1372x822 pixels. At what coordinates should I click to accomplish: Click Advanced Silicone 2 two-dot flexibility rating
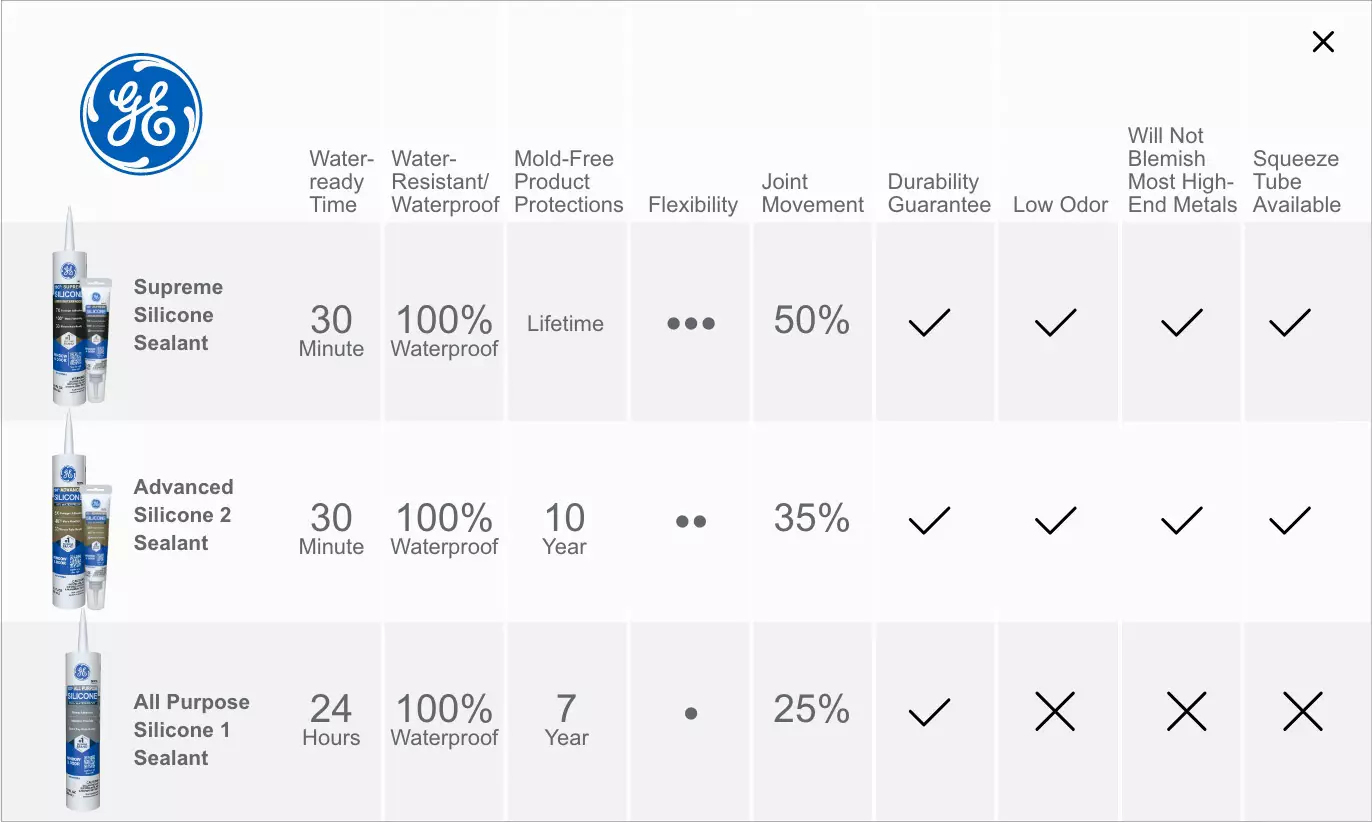coord(691,521)
